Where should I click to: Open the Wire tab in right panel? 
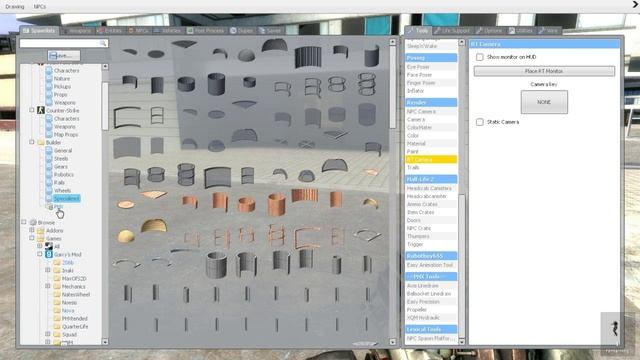549,31
